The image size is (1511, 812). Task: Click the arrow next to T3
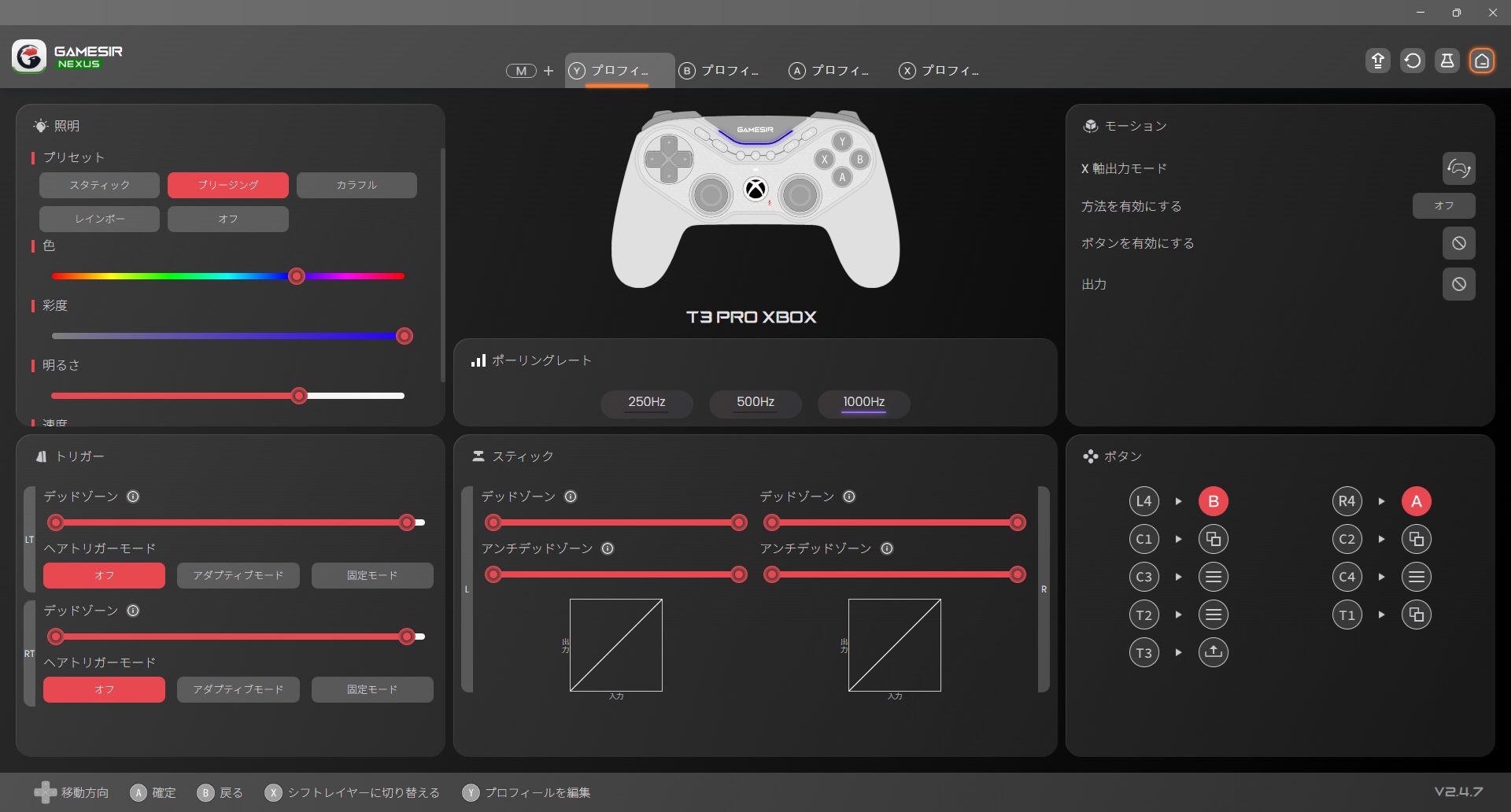(1178, 652)
